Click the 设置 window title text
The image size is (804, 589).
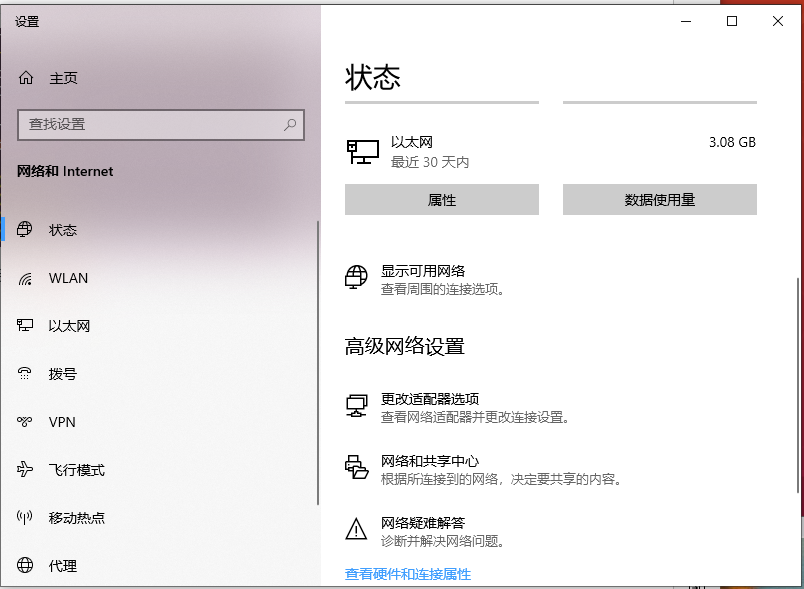pos(27,22)
